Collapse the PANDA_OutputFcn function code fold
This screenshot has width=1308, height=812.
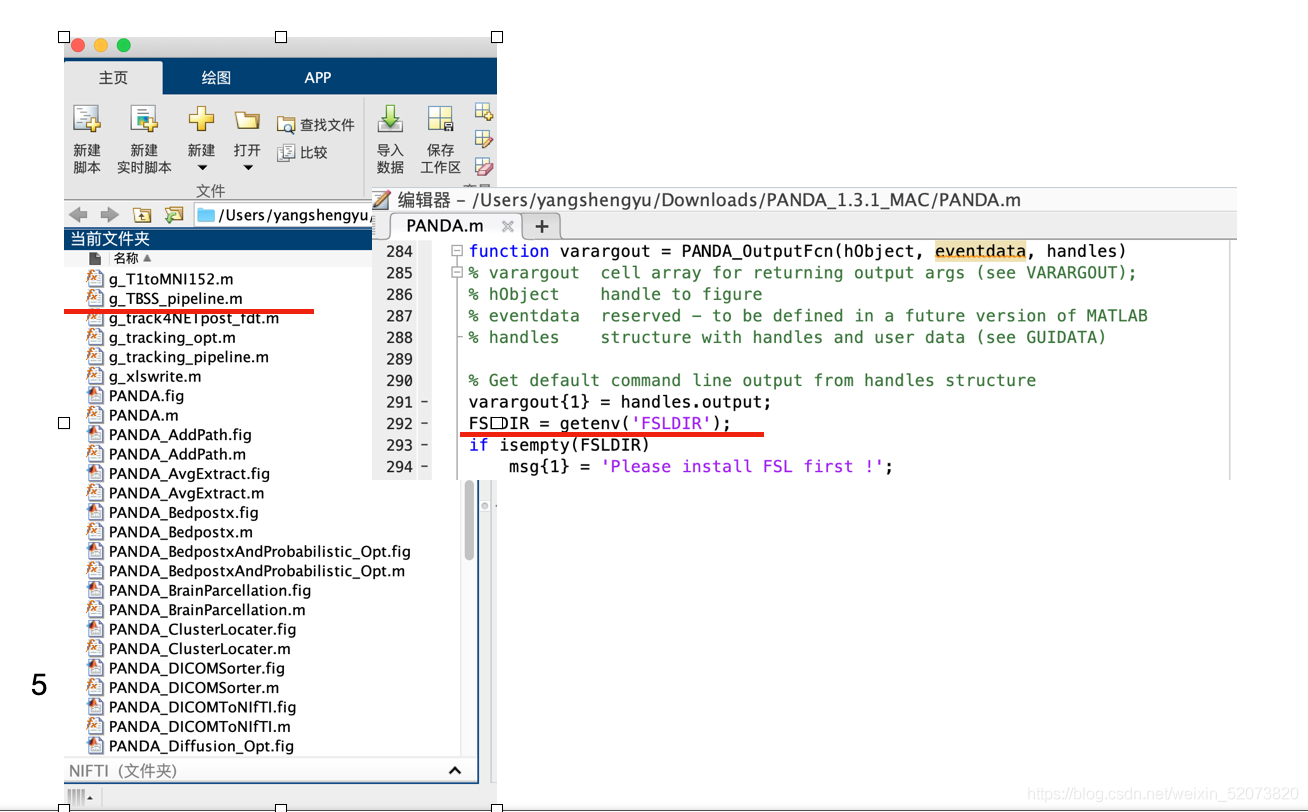pyautogui.click(x=457, y=251)
